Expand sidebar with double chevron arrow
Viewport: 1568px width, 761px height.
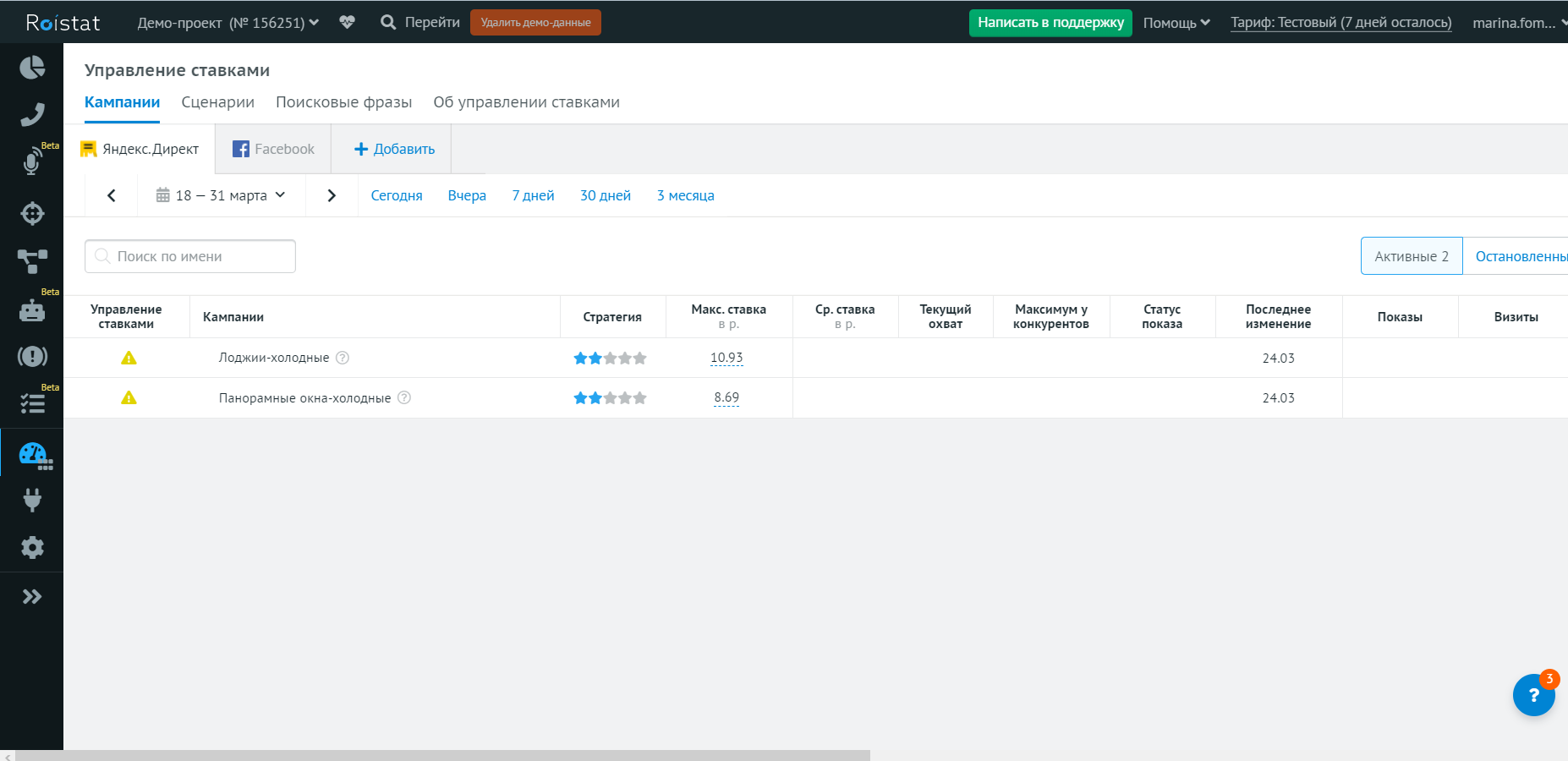click(32, 597)
